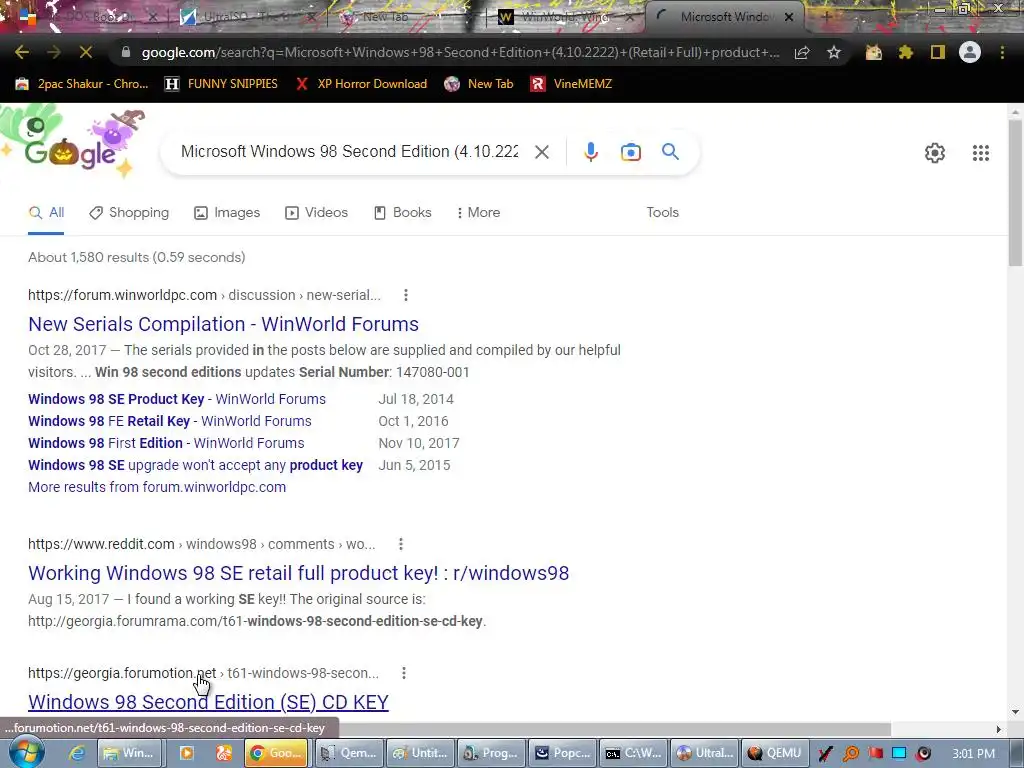Screen dimensions: 1024x768
Task: Switch to the Videos results tab
Action: coord(316,212)
